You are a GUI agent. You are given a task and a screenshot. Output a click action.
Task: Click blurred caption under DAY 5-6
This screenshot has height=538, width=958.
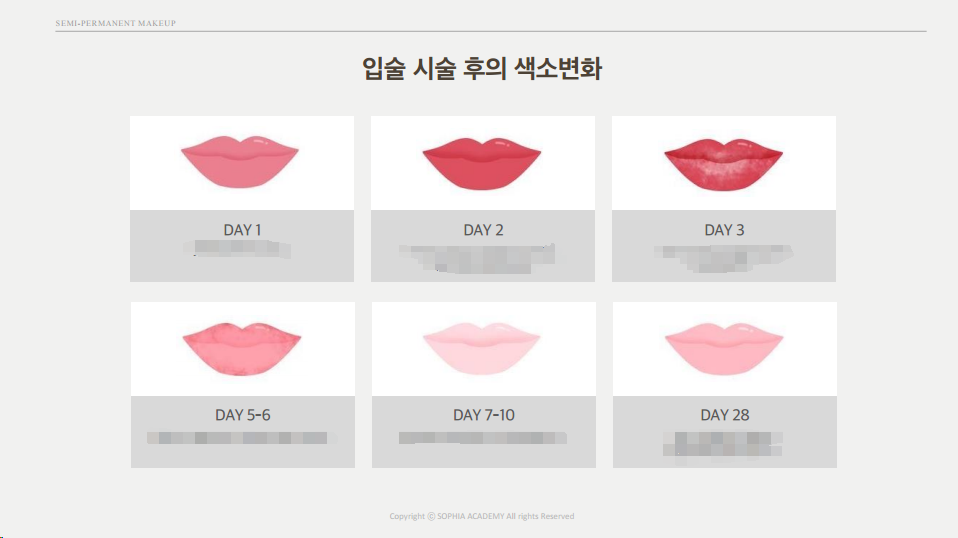click(x=238, y=438)
